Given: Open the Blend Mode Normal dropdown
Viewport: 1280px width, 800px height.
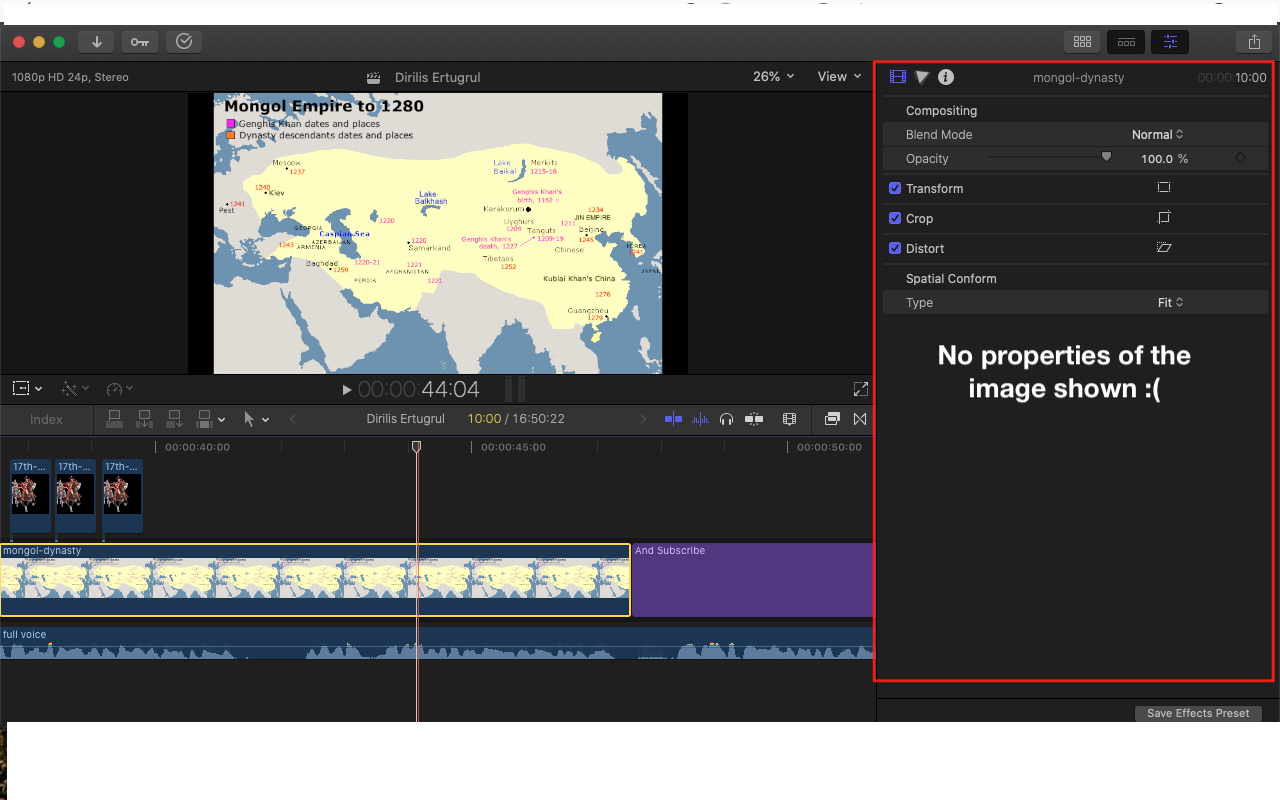Looking at the screenshot, I should pyautogui.click(x=1157, y=135).
